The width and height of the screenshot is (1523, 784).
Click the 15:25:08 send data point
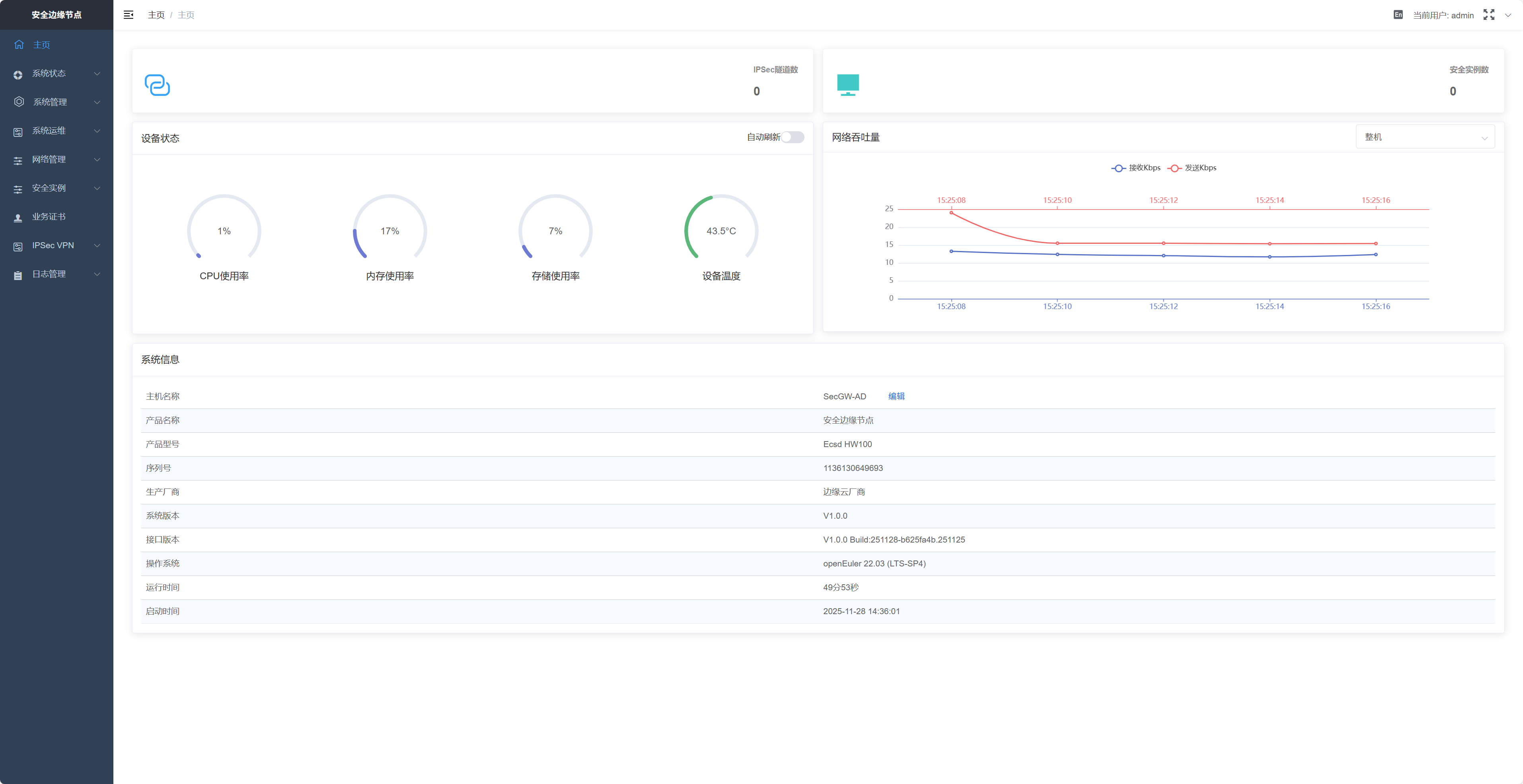(x=951, y=213)
